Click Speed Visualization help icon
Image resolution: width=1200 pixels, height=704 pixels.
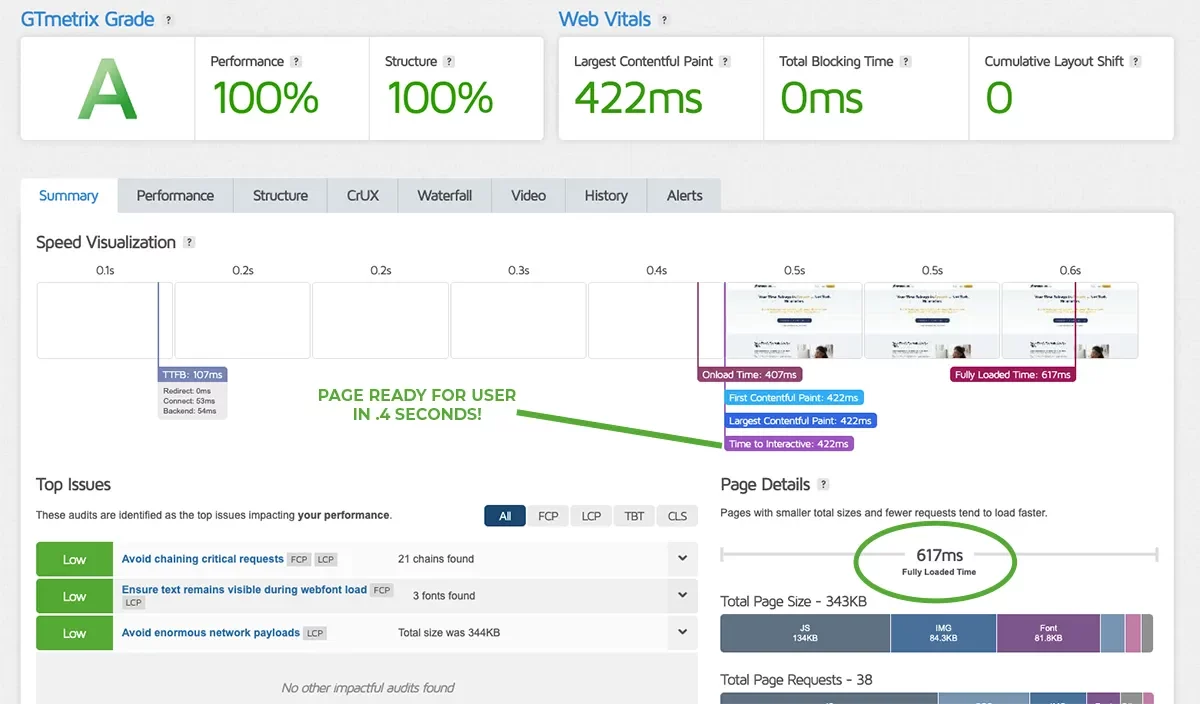[189, 243]
